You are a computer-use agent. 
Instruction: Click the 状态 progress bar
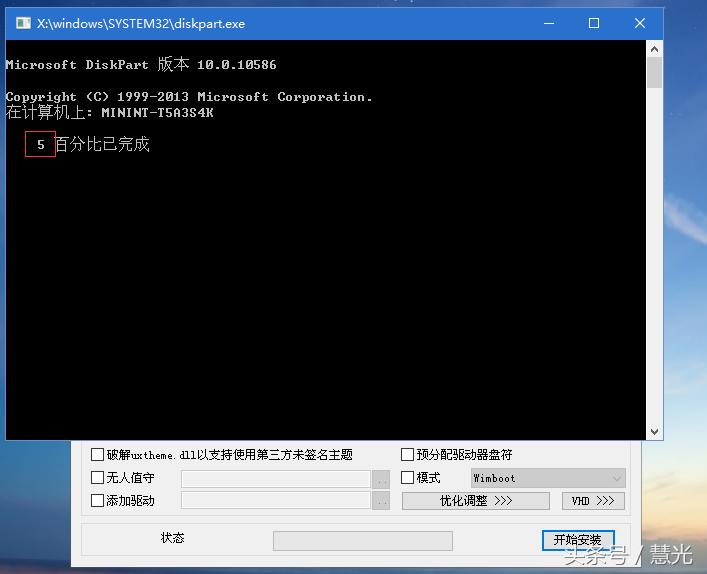tap(363, 541)
